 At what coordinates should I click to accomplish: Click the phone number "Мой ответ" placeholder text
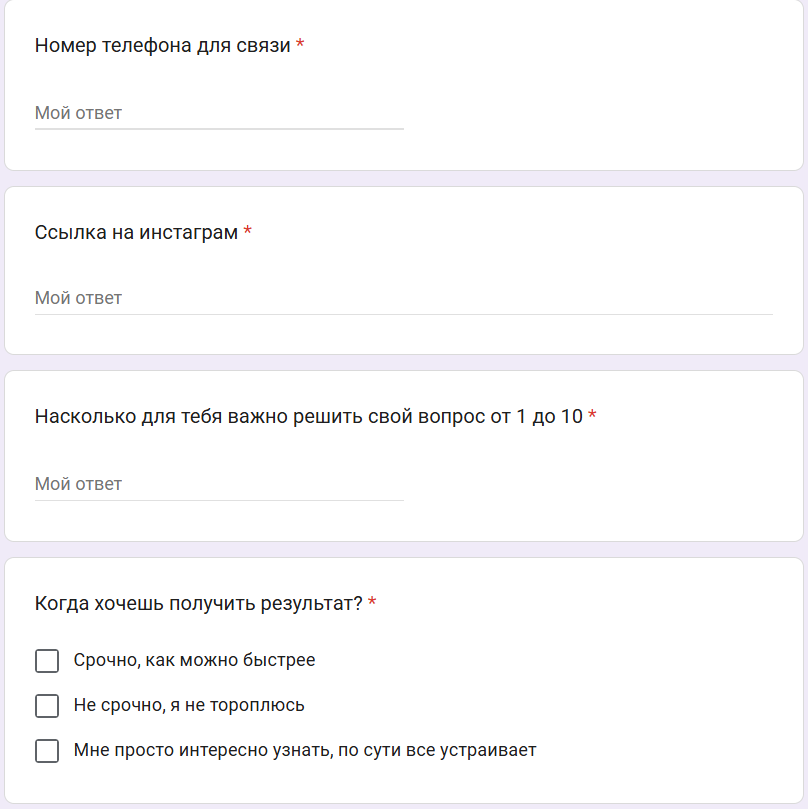78,113
